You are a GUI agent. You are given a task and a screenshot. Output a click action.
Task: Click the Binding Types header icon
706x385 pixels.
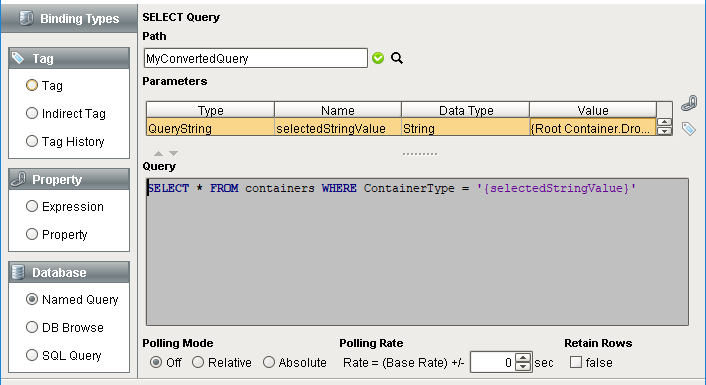(x=27, y=18)
